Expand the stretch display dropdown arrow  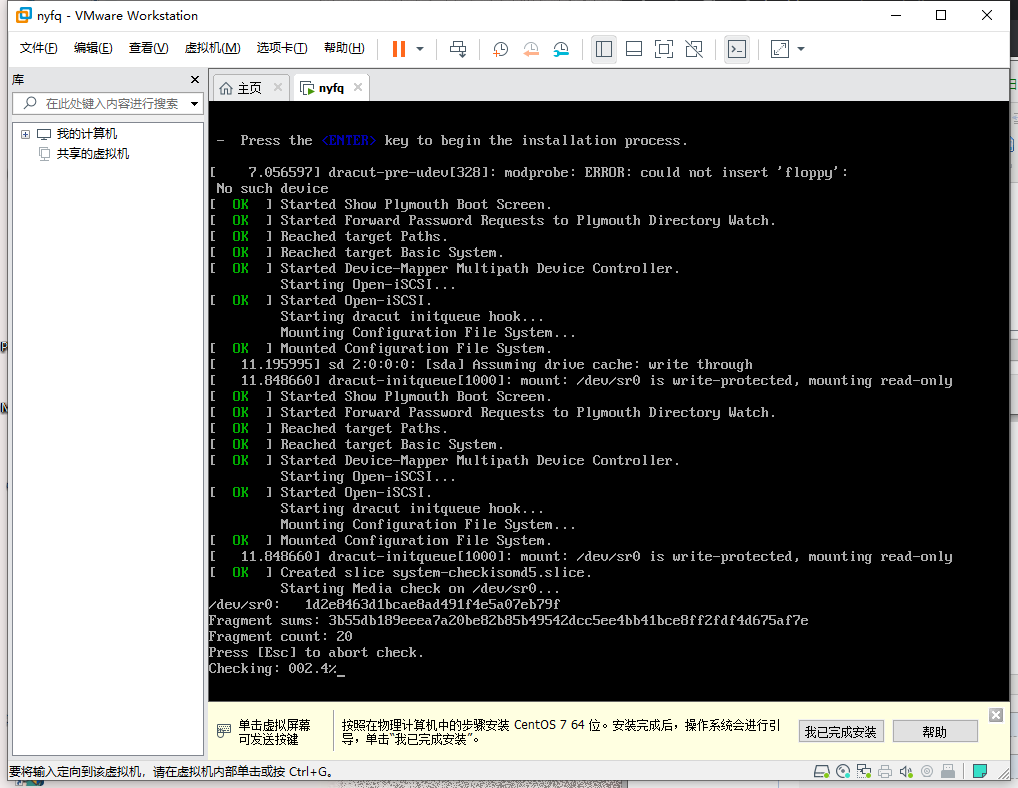[801, 49]
